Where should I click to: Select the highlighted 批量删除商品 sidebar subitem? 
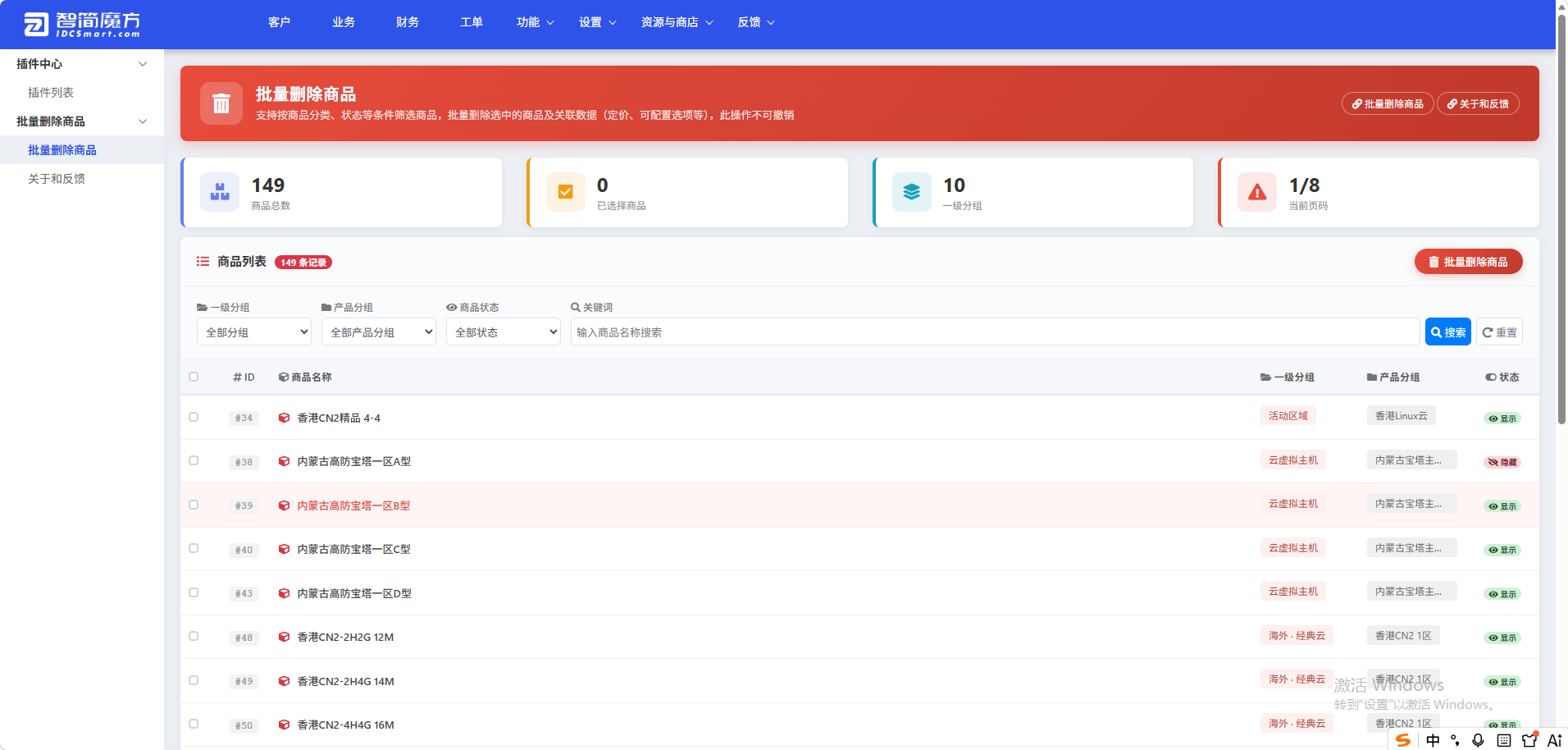point(82,150)
